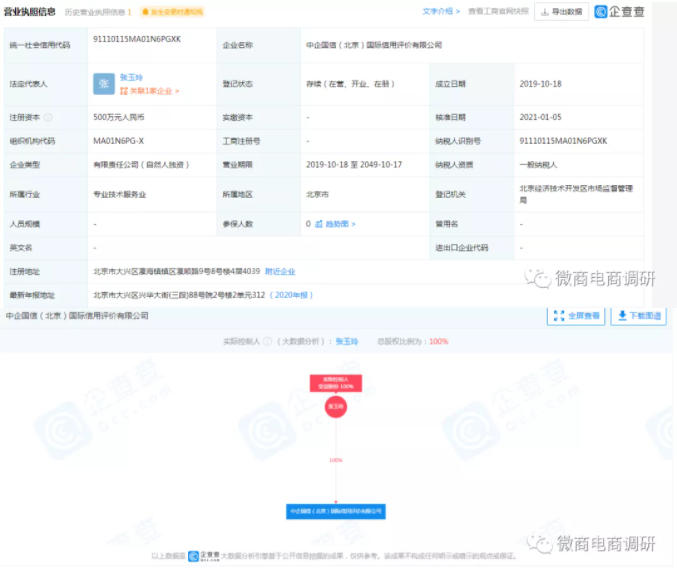Select company name 中企国信（北京）国际信用评价有限公司 in table

tap(374, 45)
